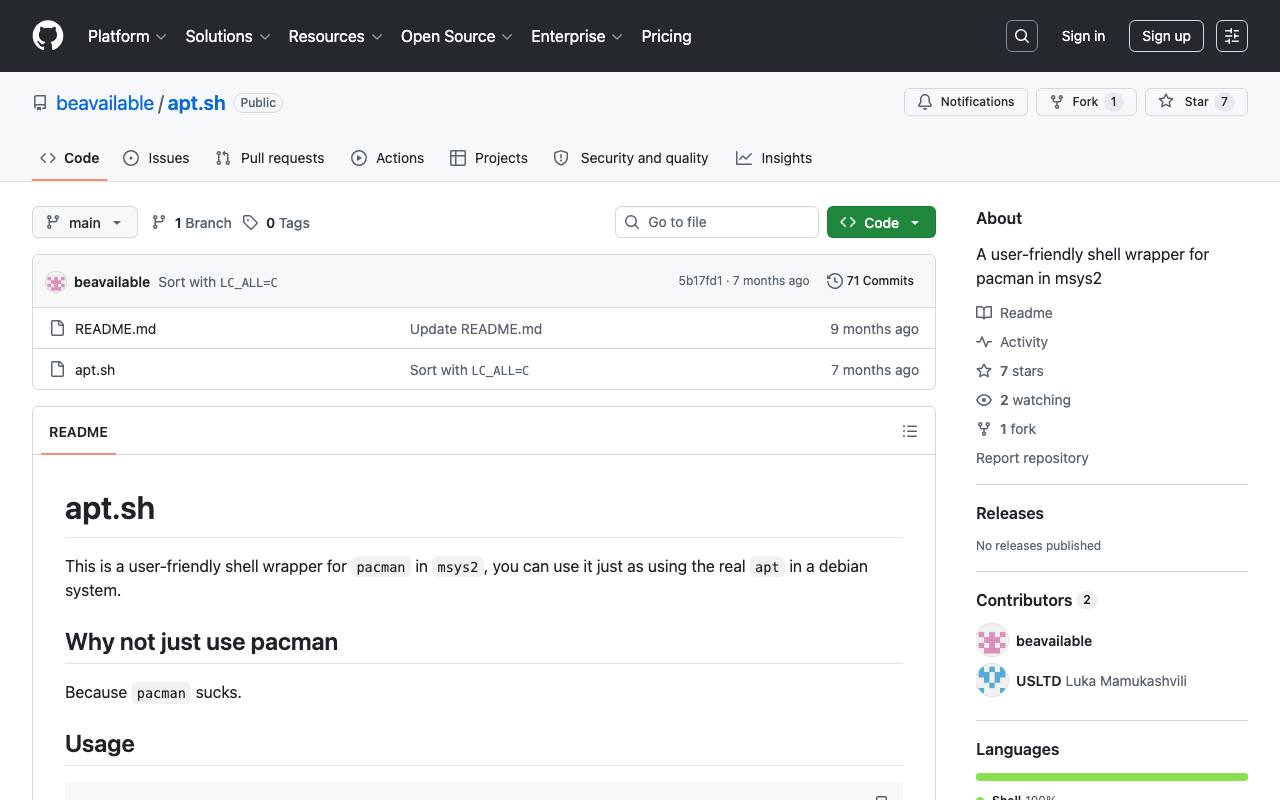View the 2 watching link
1280x800 pixels.
coord(1023,400)
